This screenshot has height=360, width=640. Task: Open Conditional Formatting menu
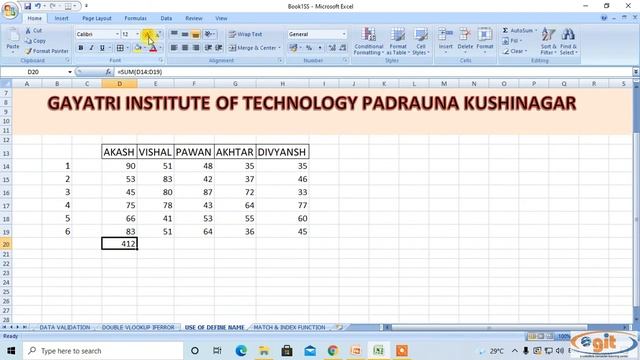369,41
